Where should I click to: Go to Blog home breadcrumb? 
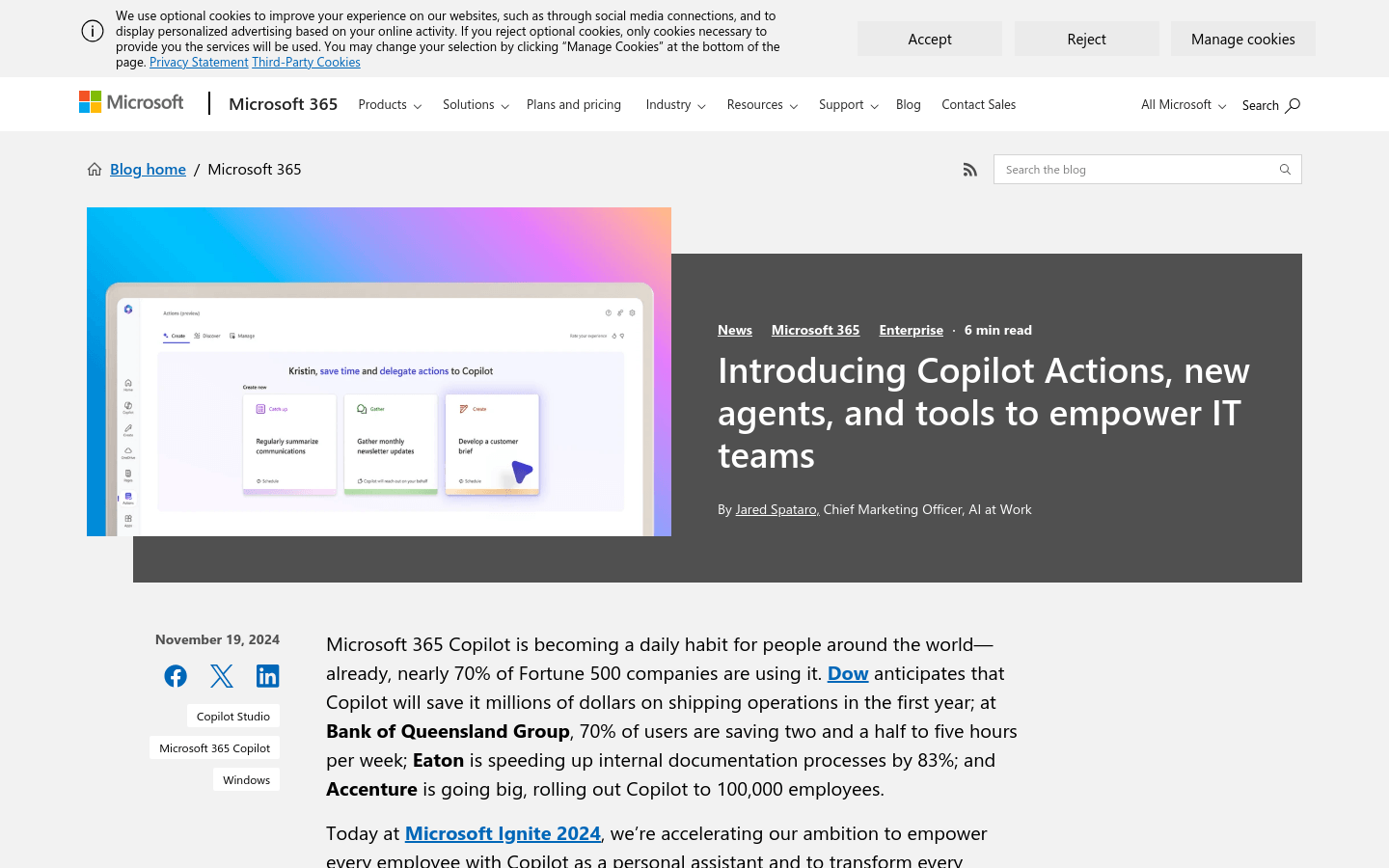[x=148, y=170]
